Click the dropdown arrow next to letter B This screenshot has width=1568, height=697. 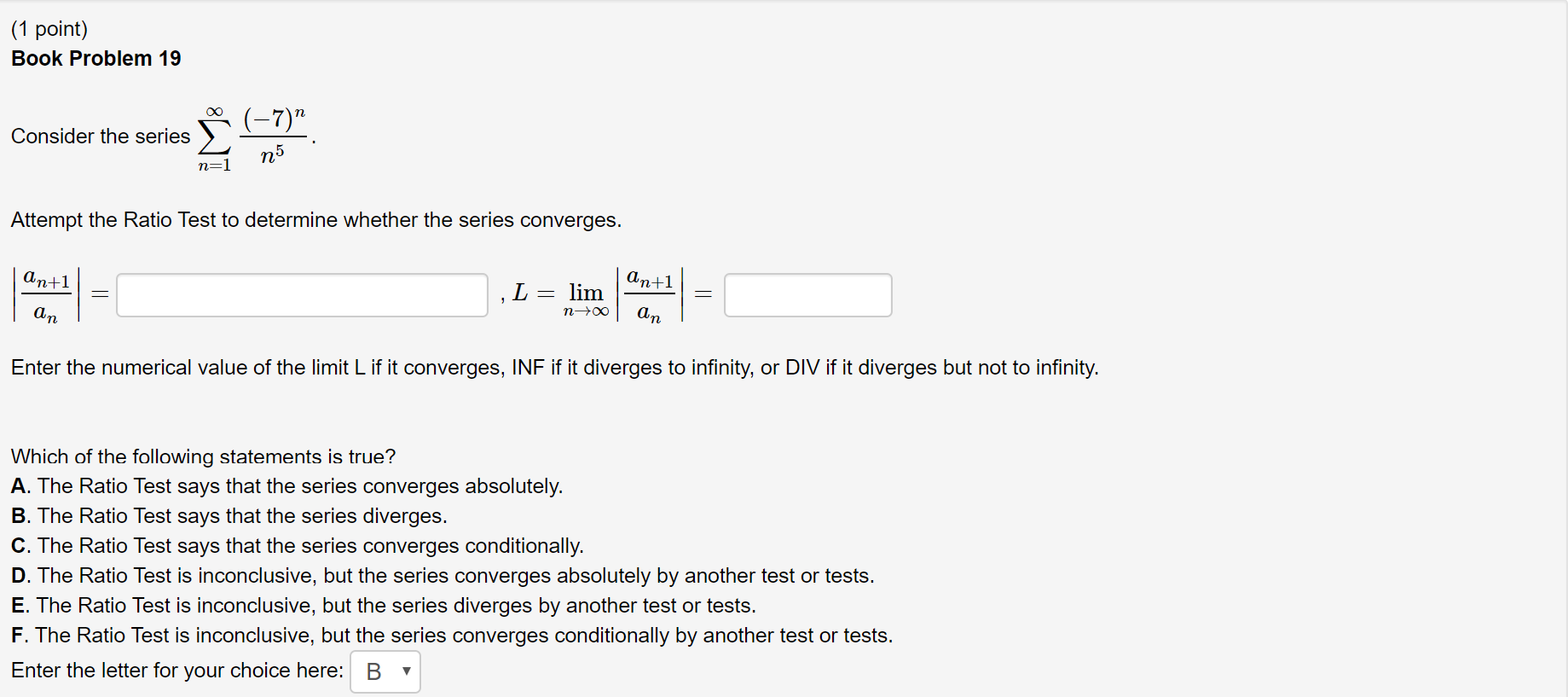point(407,672)
